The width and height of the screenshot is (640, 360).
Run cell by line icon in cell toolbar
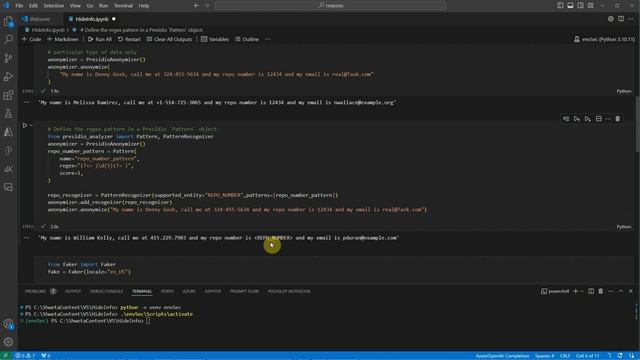click(x=566, y=119)
